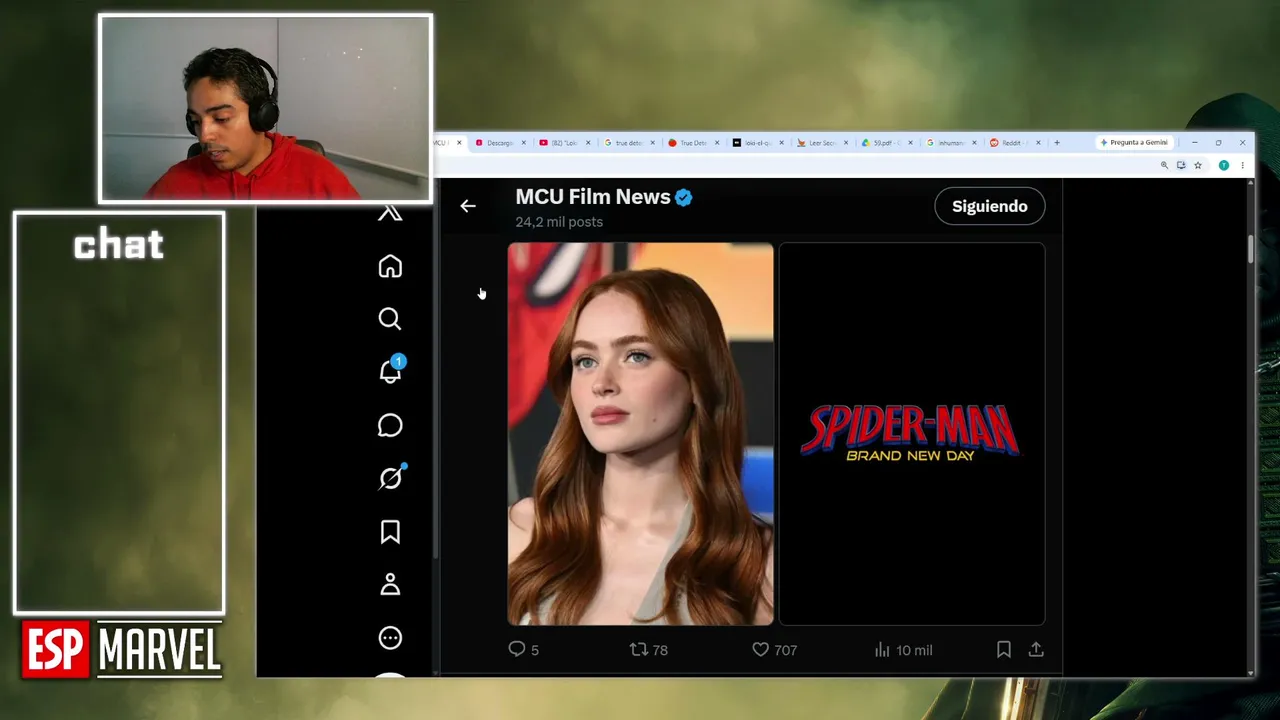1280x720 pixels.
Task: Open the X chat messages icon
Action: tap(390, 425)
